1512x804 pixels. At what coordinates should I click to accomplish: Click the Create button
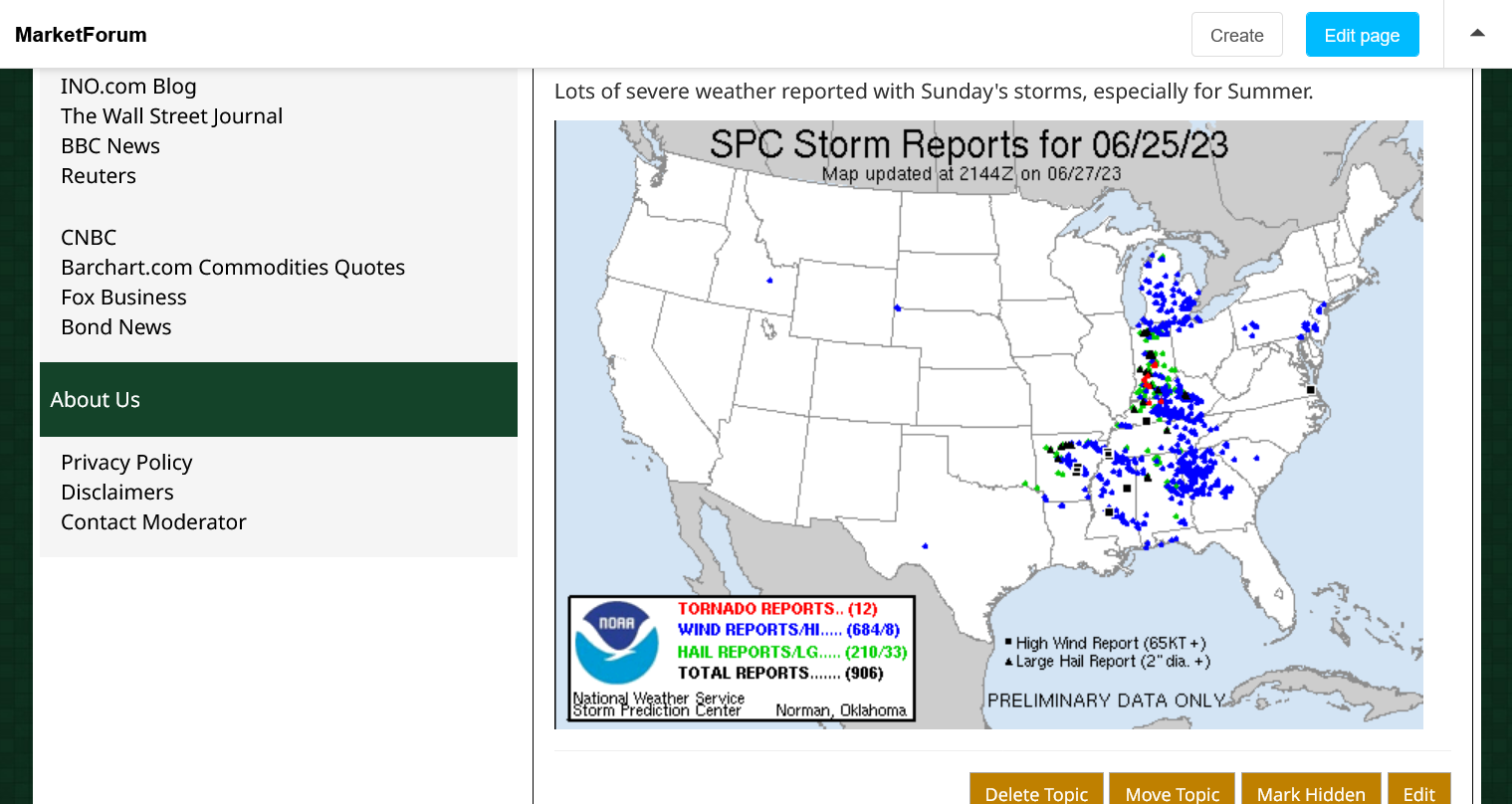(1237, 35)
